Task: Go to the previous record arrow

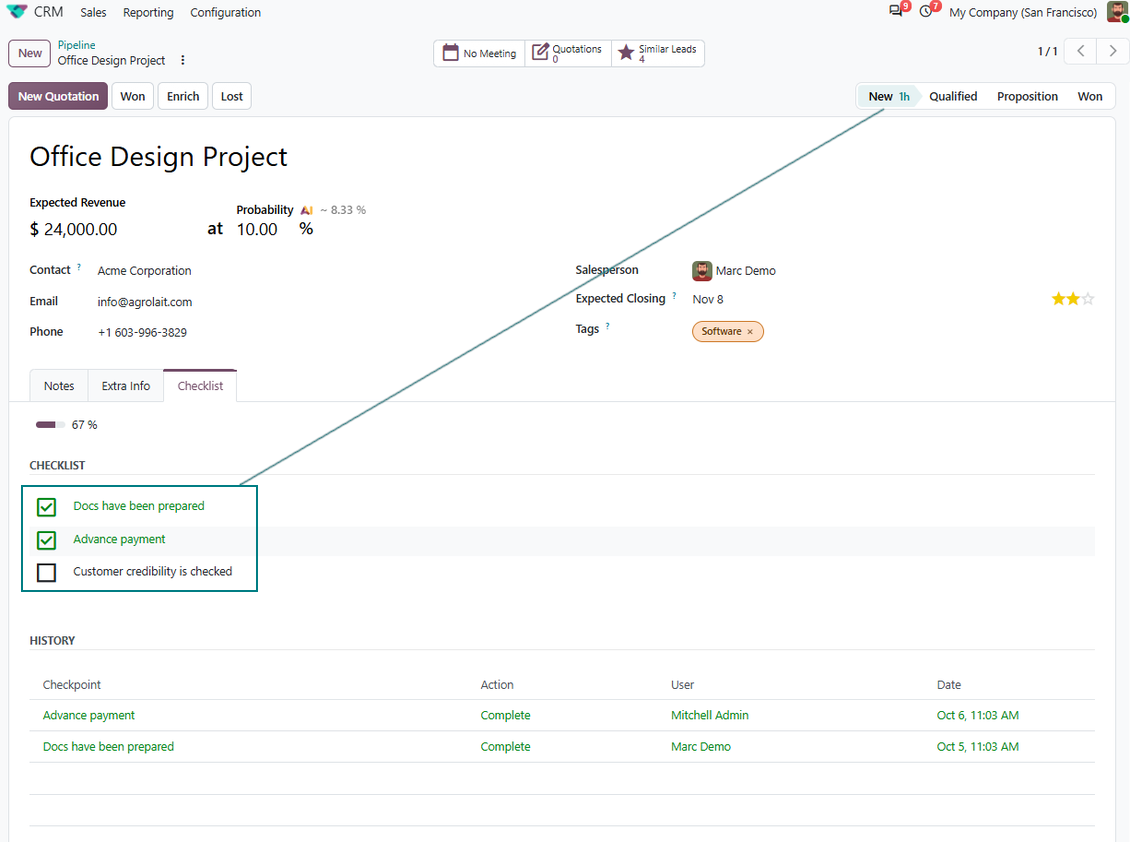Action: [1080, 51]
